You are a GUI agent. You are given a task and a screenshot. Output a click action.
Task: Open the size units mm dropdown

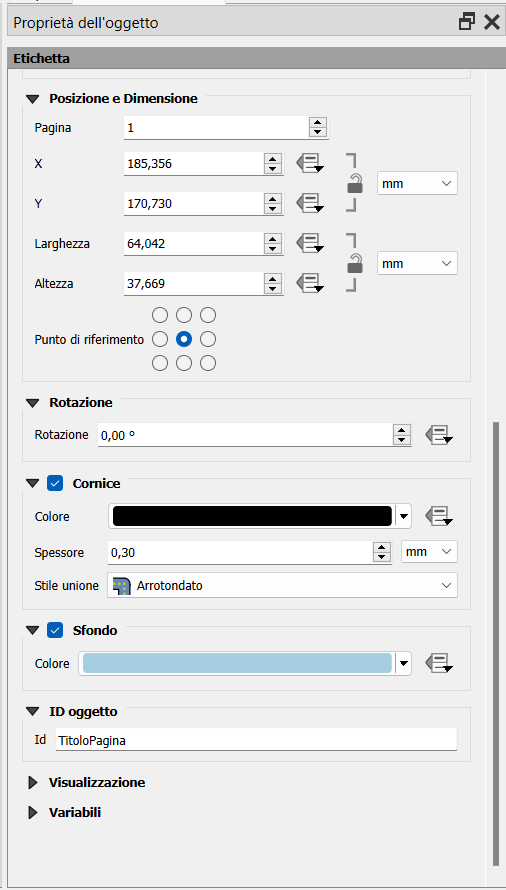click(x=417, y=263)
